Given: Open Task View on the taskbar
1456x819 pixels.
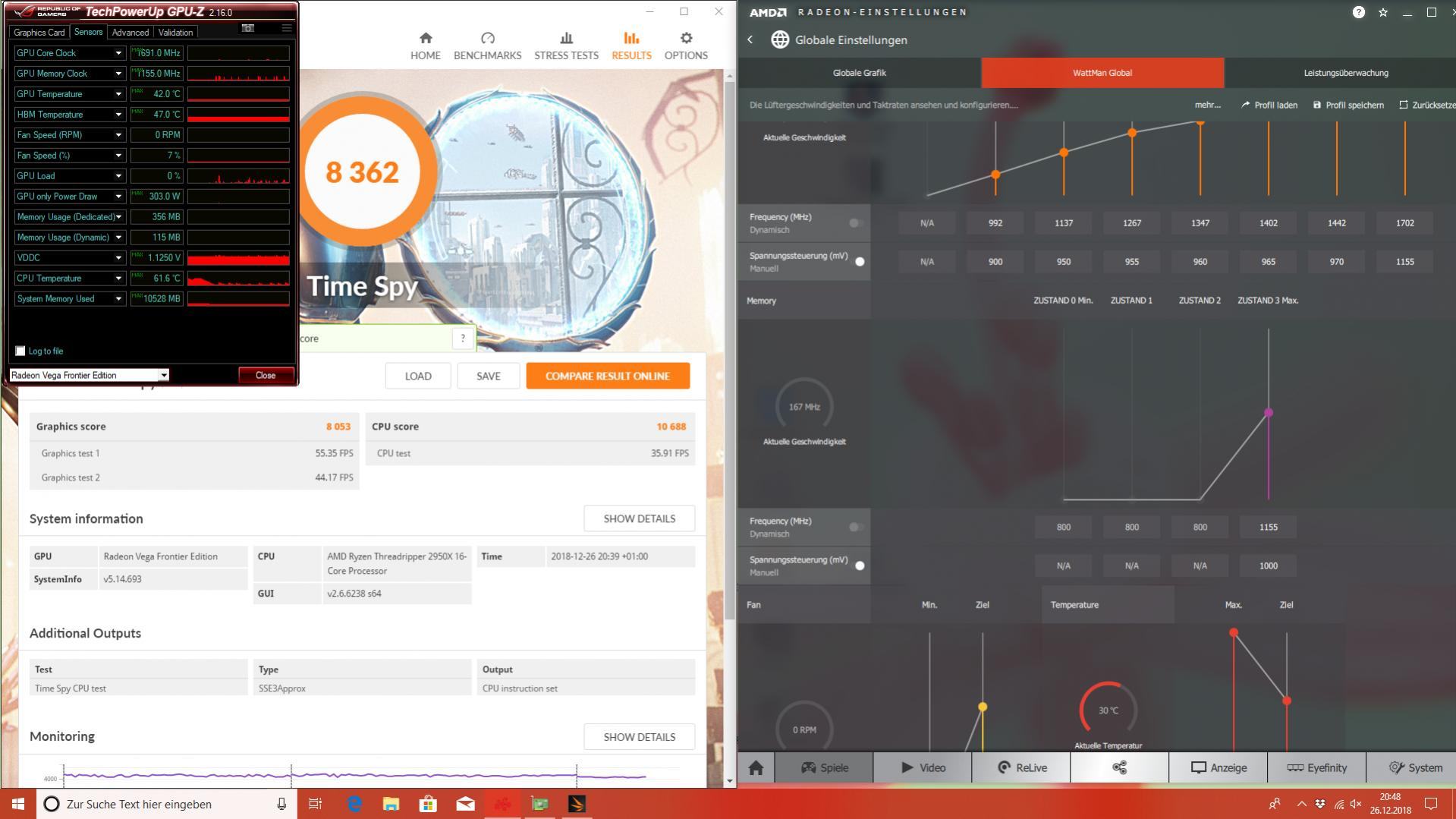Looking at the screenshot, I should coord(316,804).
